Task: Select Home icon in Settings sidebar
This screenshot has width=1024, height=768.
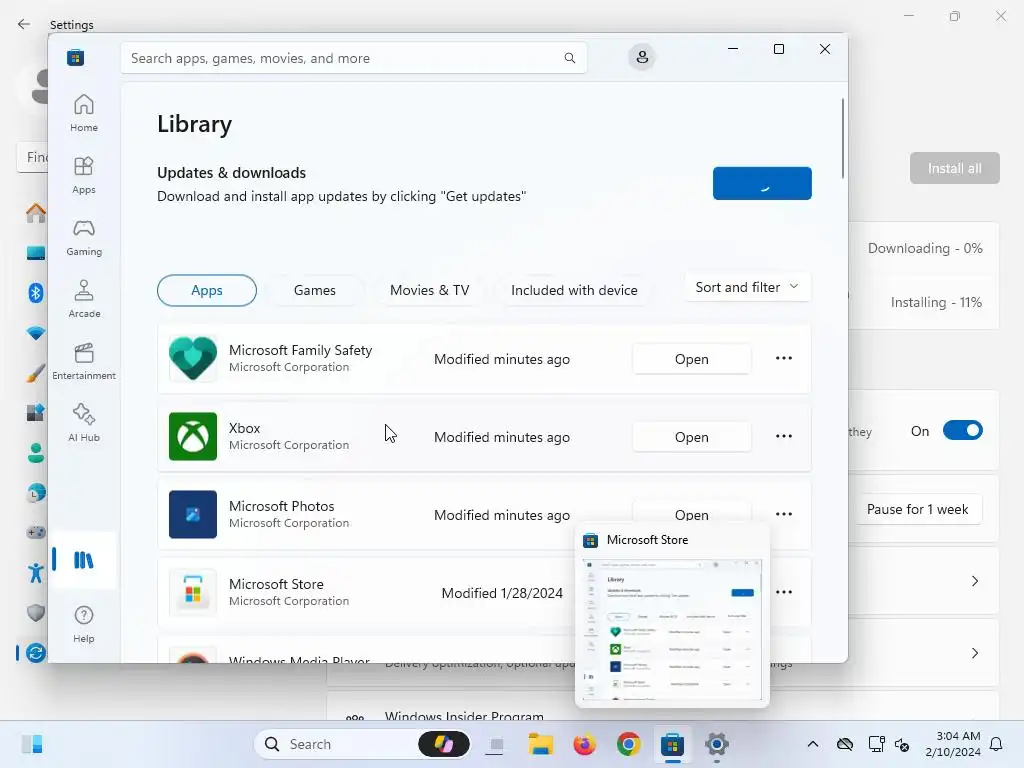Action: point(36,213)
